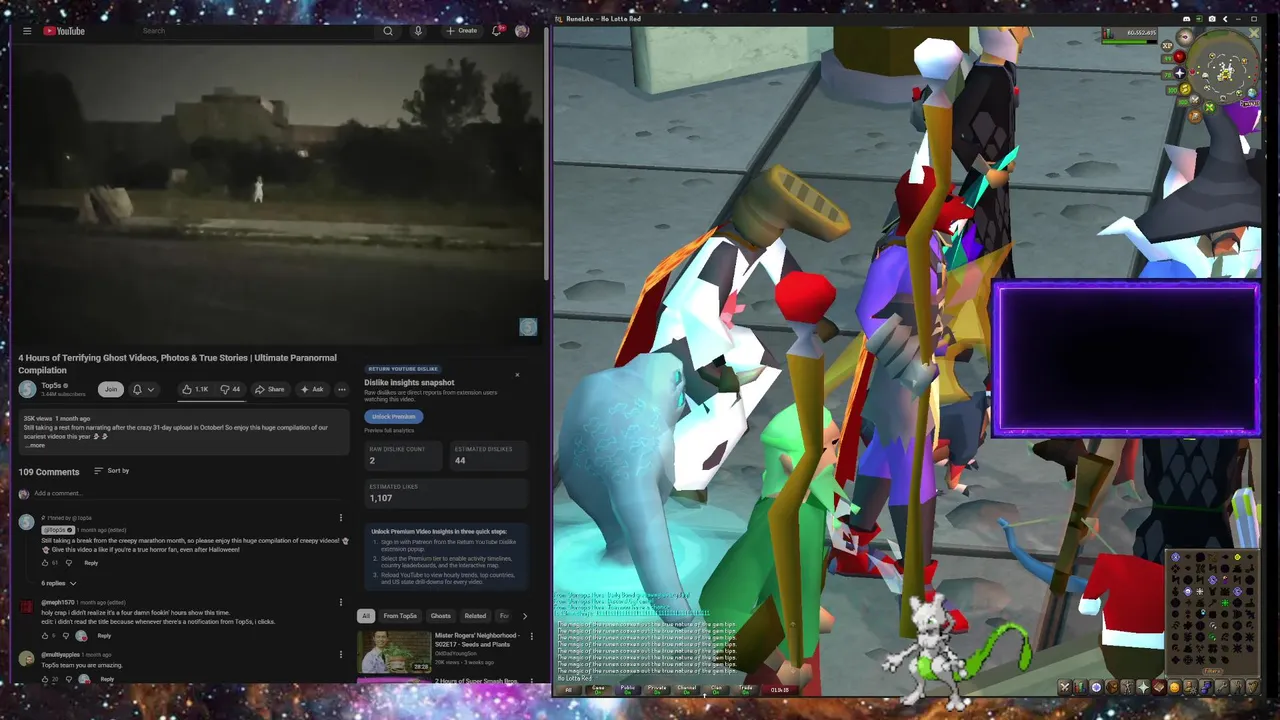Like the pinned comment with 61 likes

tap(45, 563)
